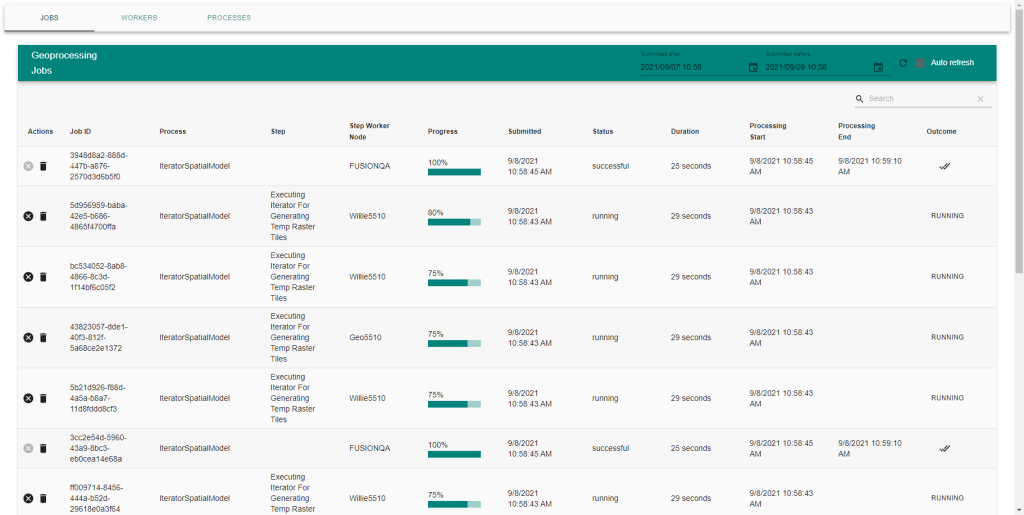Screen dimensions: 1024x515
Task: Switch to the Workers tab
Action: 139,18
